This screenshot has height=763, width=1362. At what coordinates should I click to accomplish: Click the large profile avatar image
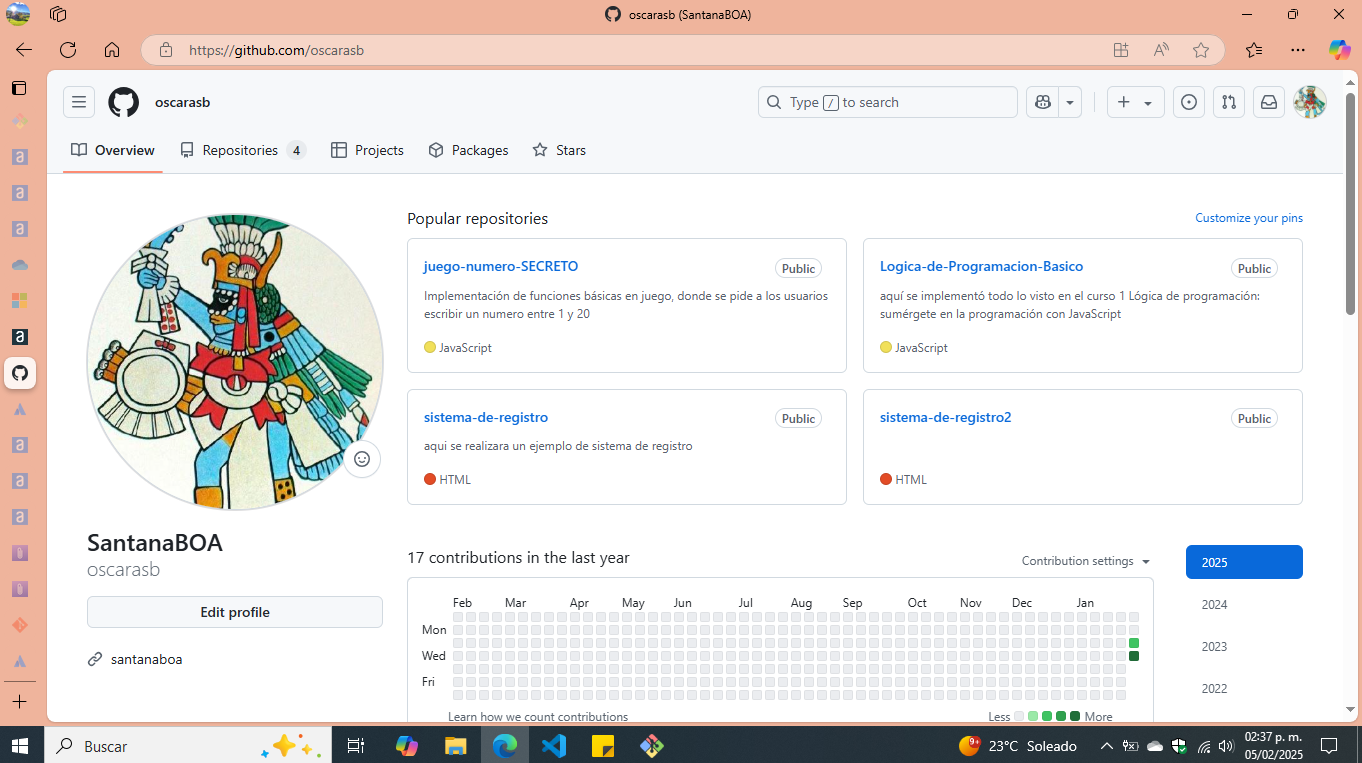click(x=235, y=362)
